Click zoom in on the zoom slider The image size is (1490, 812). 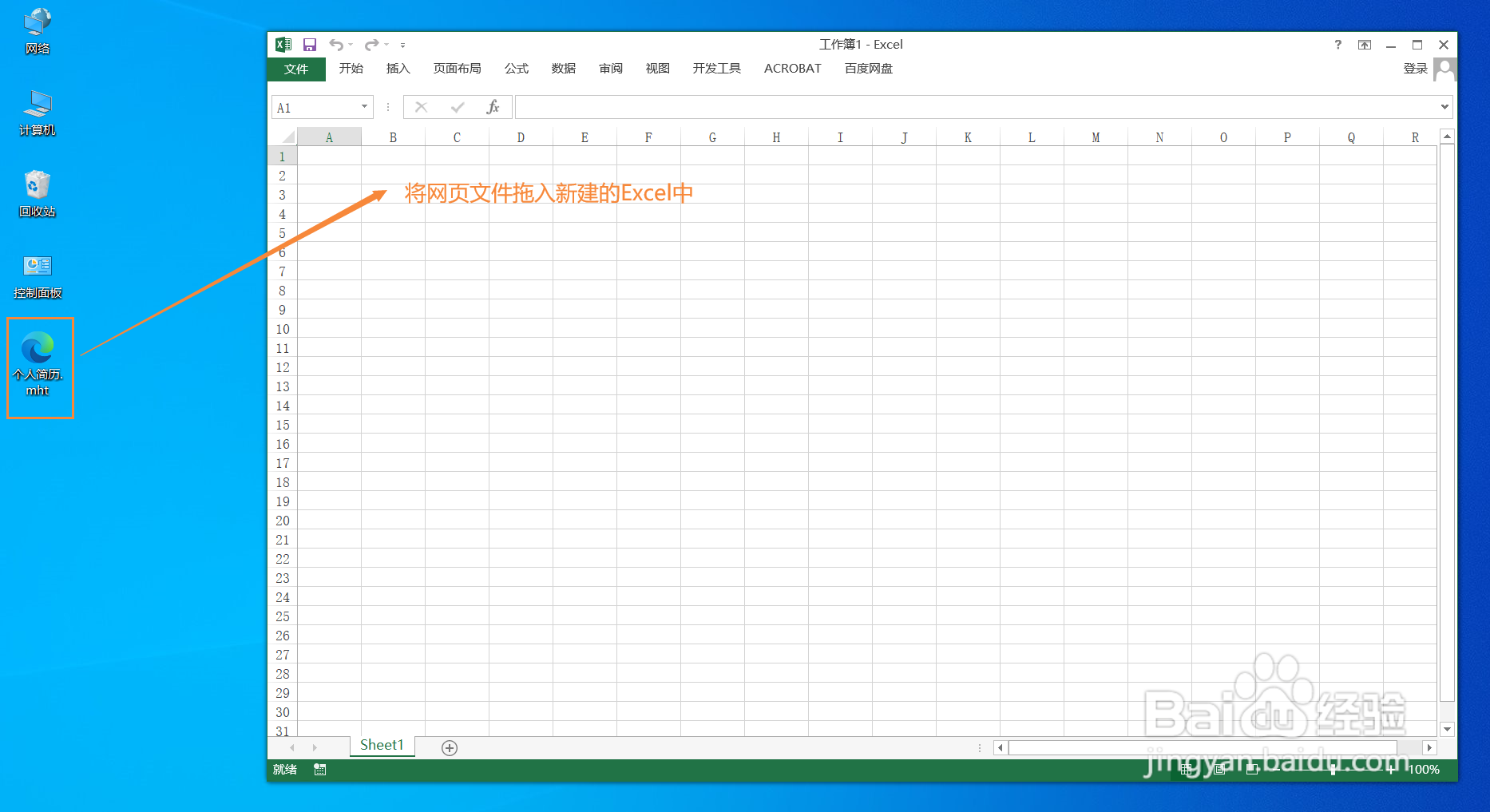tap(1391, 769)
